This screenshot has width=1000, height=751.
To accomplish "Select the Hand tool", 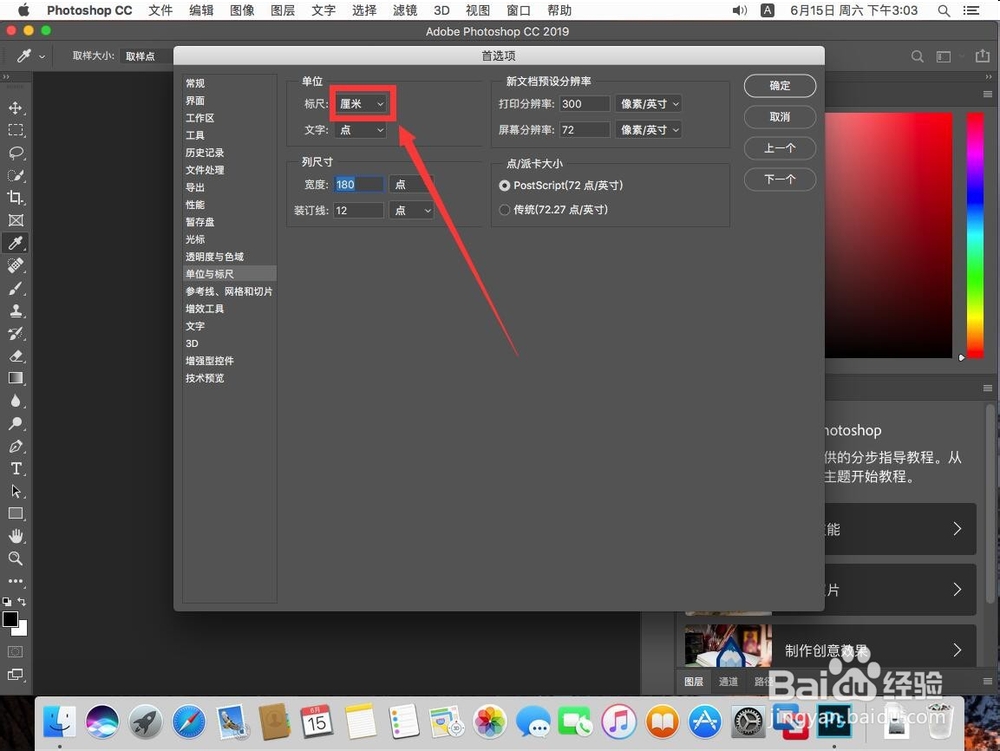I will coord(15,536).
